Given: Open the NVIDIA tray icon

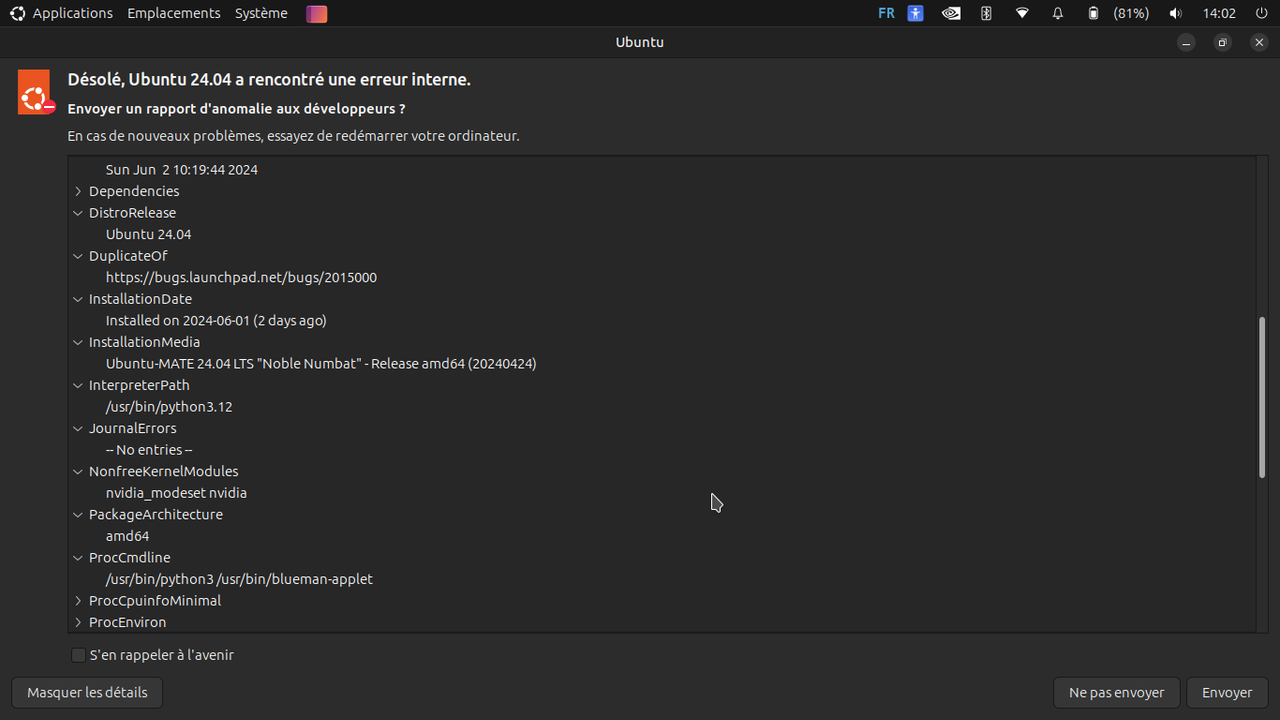Looking at the screenshot, I should (x=952, y=13).
